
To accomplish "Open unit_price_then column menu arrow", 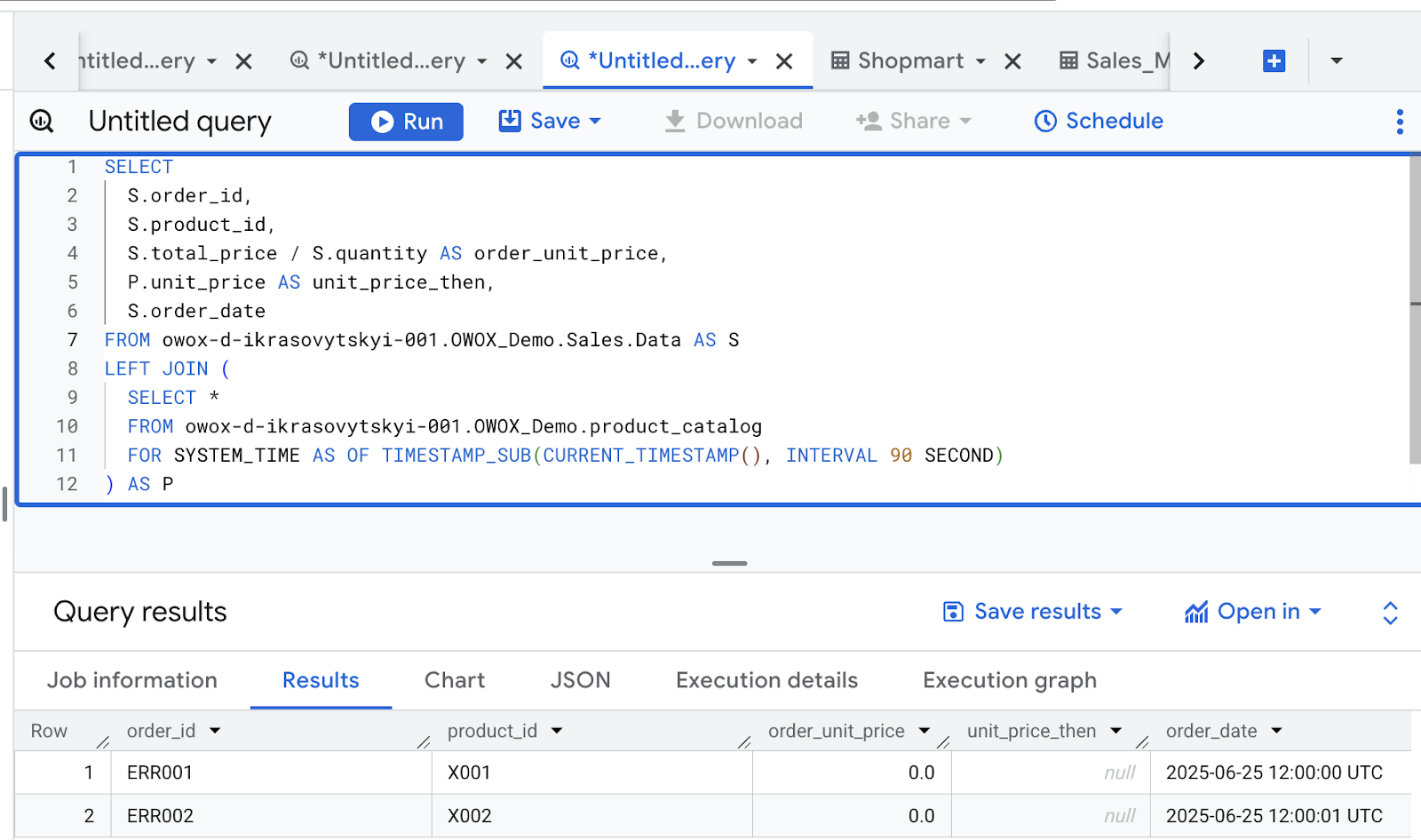I will (x=1116, y=731).
